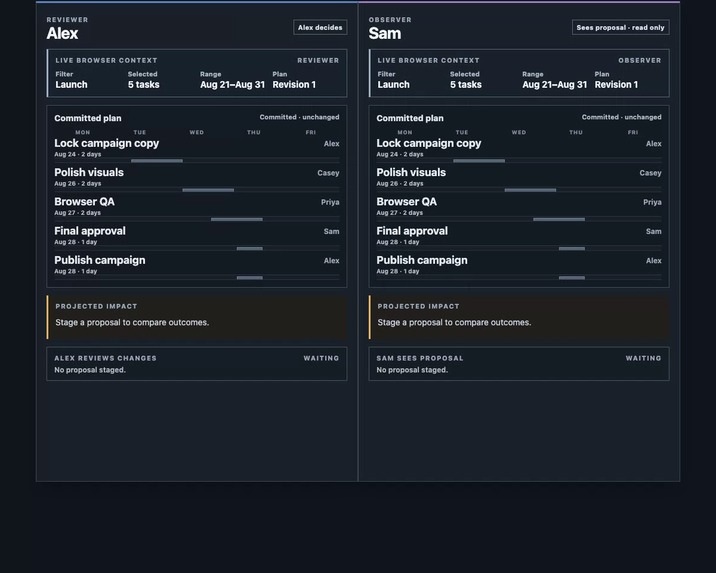Click the Browser QA timeline bar in Alex's plan
Viewport: 716px width, 573px height.
[x=237, y=219]
